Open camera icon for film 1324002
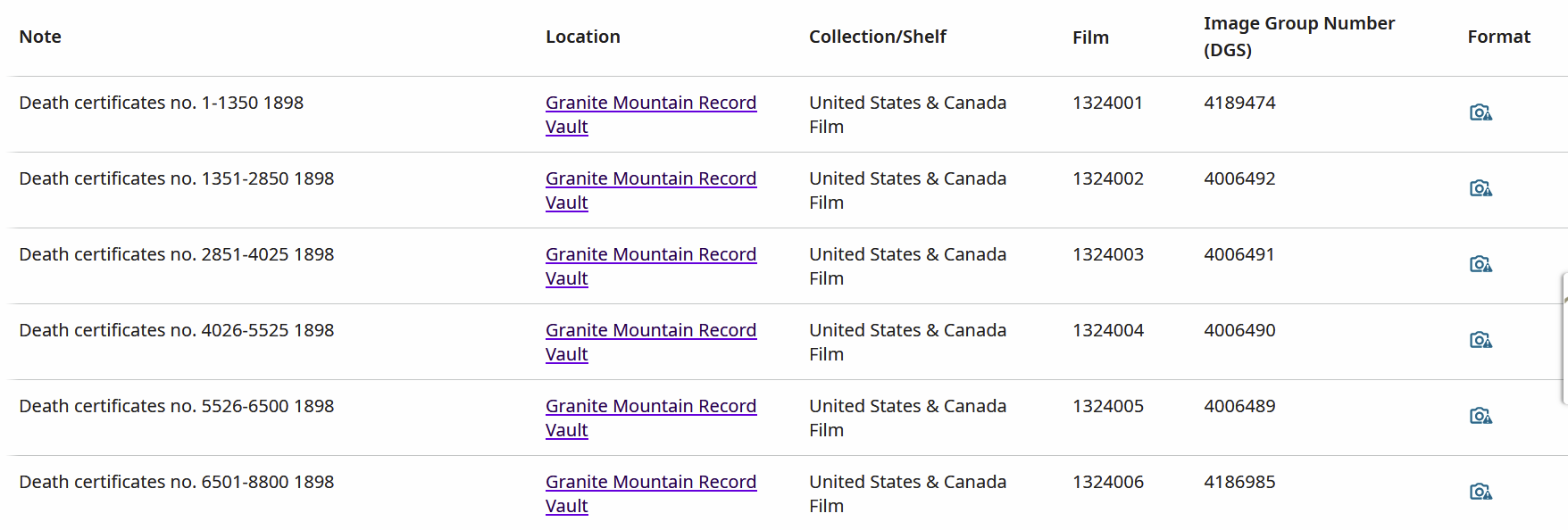Screen dimensions: 1568x530 click(1480, 188)
